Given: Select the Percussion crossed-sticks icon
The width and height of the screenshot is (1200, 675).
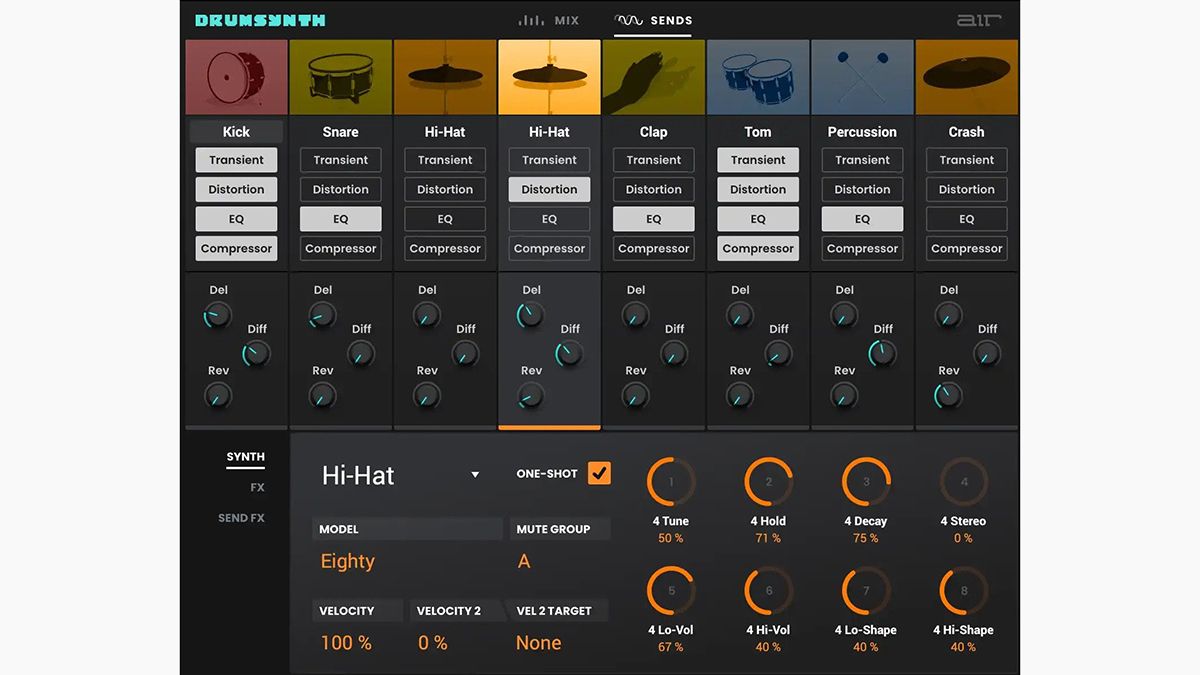Looking at the screenshot, I should point(861,76).
